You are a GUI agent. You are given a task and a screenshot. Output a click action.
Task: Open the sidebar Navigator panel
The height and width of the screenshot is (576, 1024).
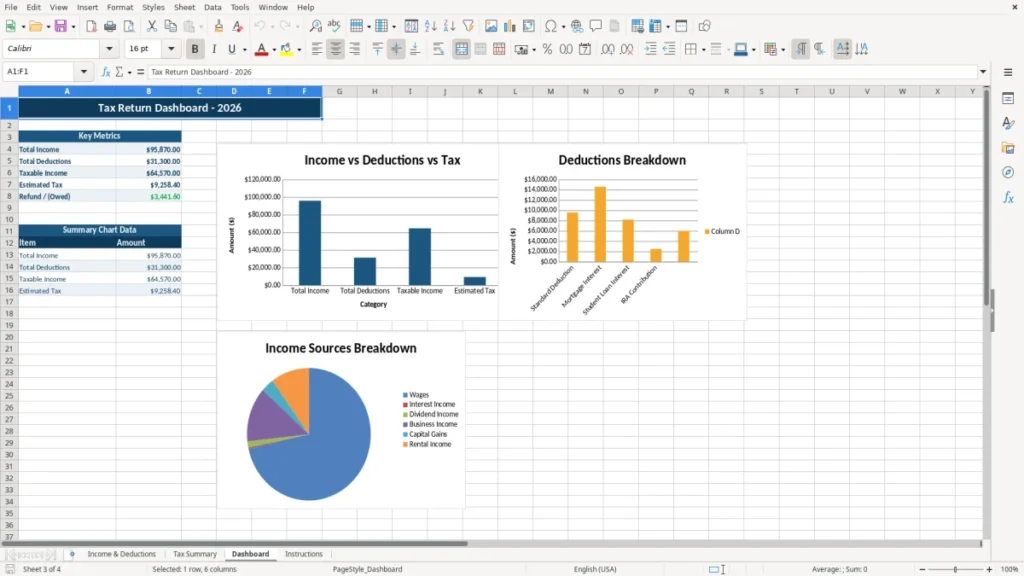pyautogui.click(x=1008, y=172)
